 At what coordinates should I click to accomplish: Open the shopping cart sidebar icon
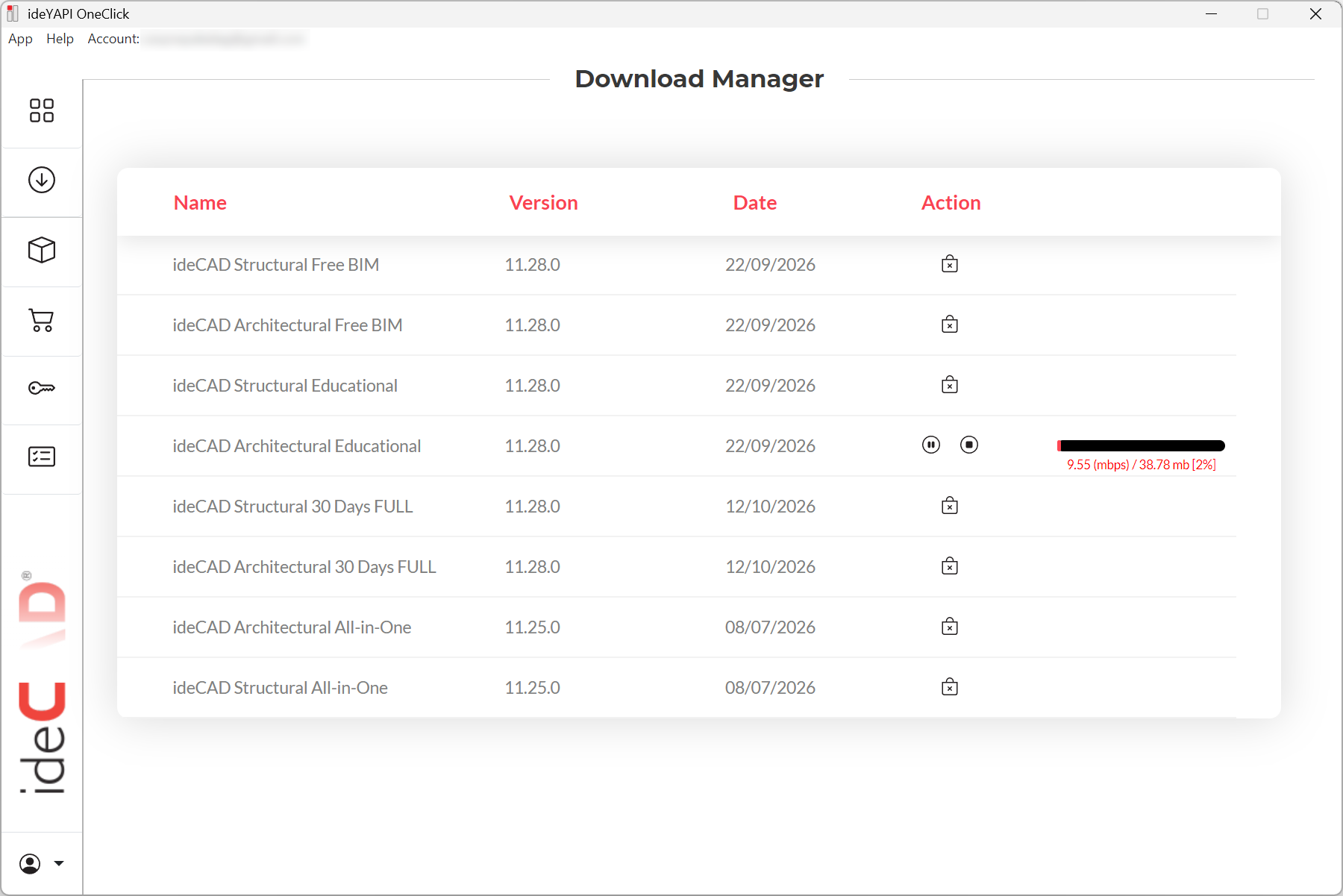tap(42, 320)
